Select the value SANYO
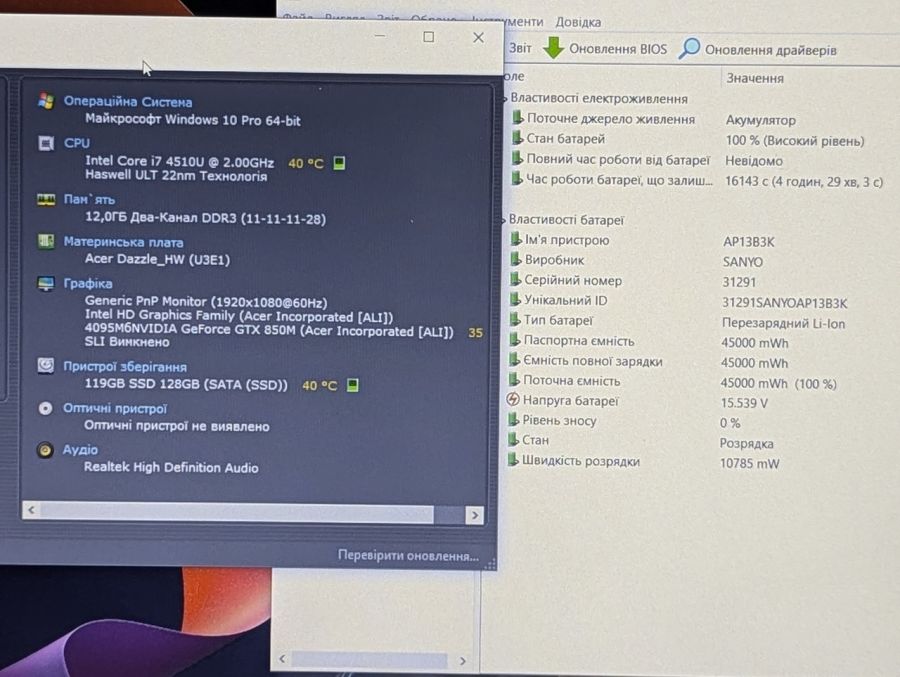 (x=743, y=262)
